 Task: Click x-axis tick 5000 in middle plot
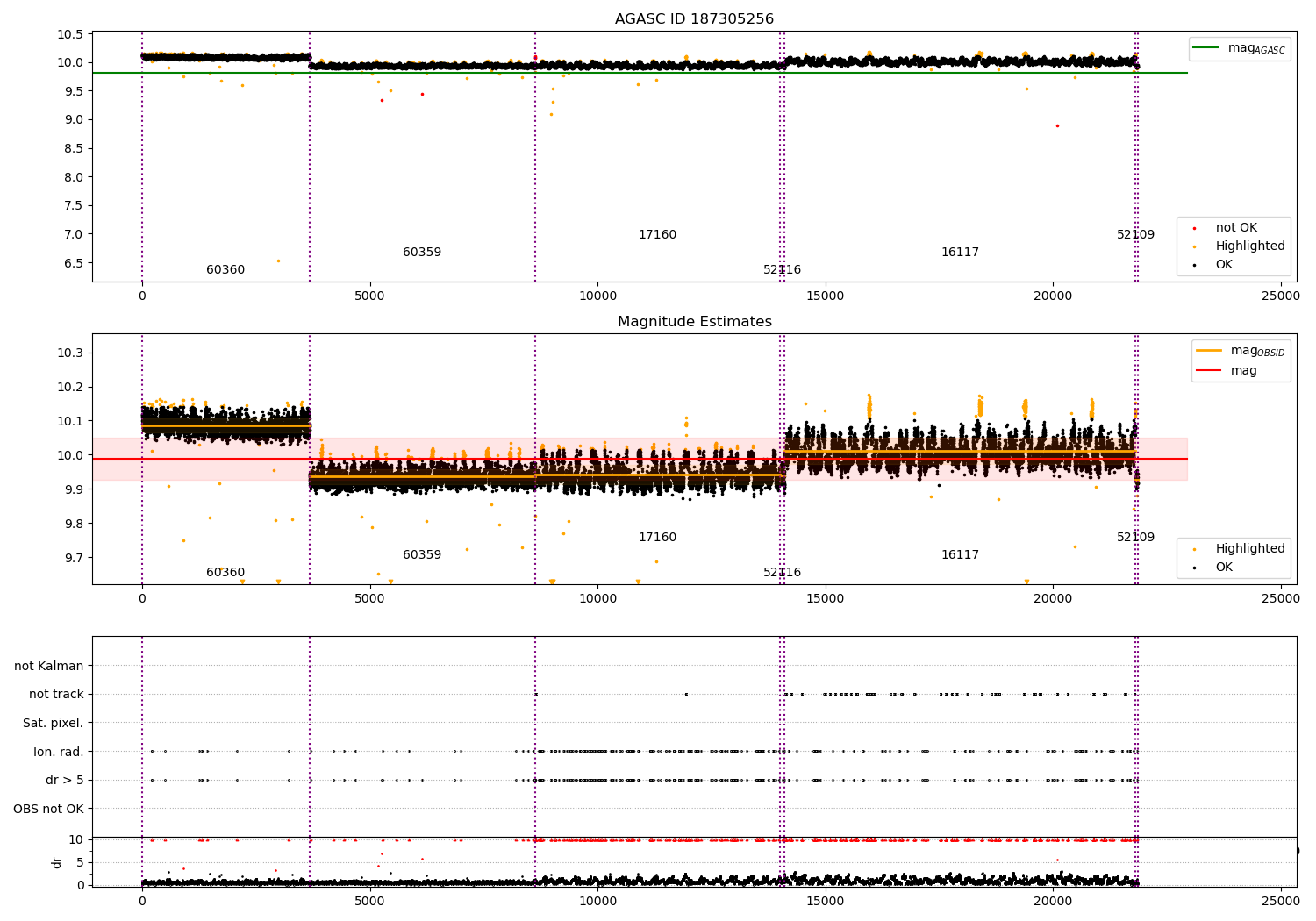pos(369,599)
